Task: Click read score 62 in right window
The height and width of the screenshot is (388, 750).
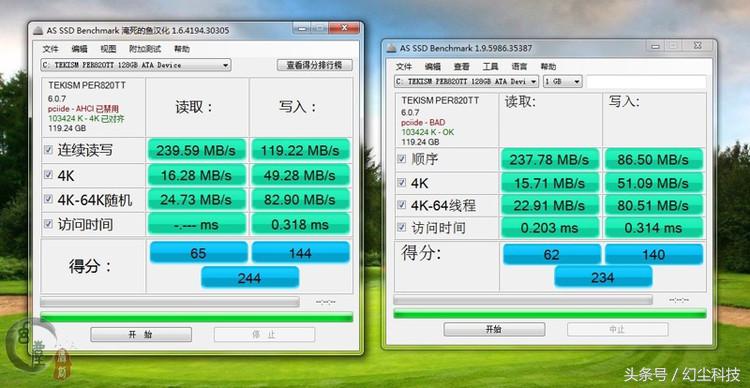Action: (551, 254)
